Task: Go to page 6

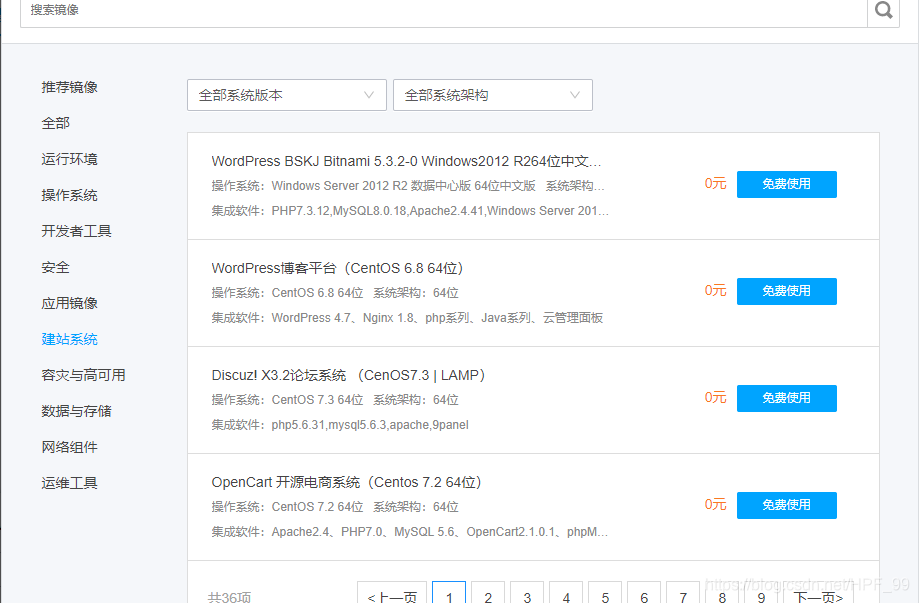Action: (644, 593)
